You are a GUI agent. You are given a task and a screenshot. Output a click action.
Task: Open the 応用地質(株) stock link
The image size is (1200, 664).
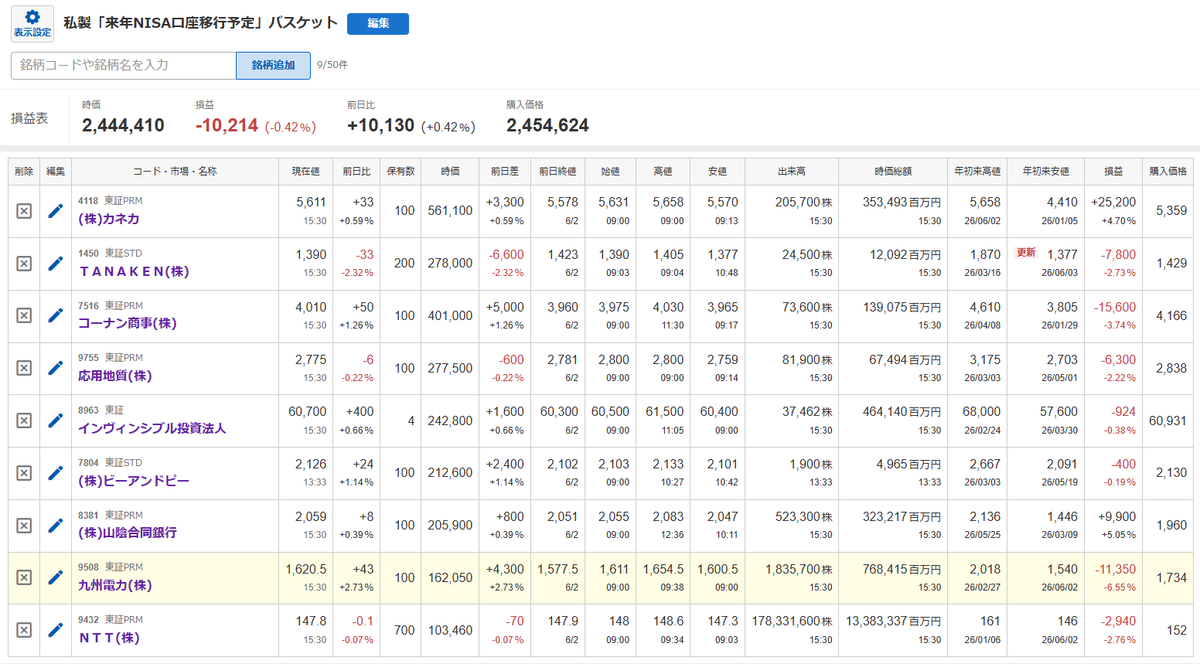[115, 376]
